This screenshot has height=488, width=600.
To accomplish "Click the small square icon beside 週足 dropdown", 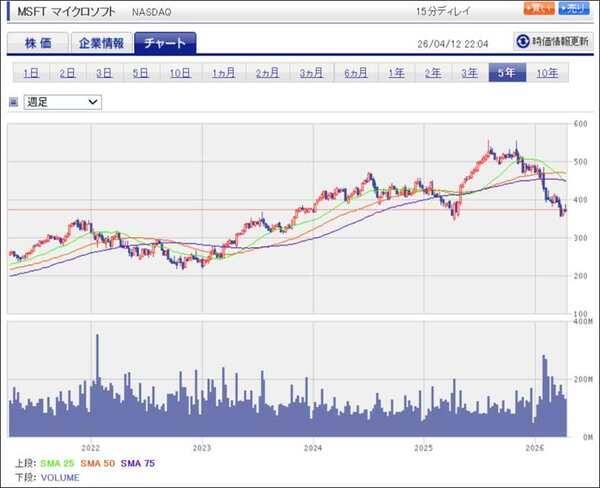I will tap(13, 101).
